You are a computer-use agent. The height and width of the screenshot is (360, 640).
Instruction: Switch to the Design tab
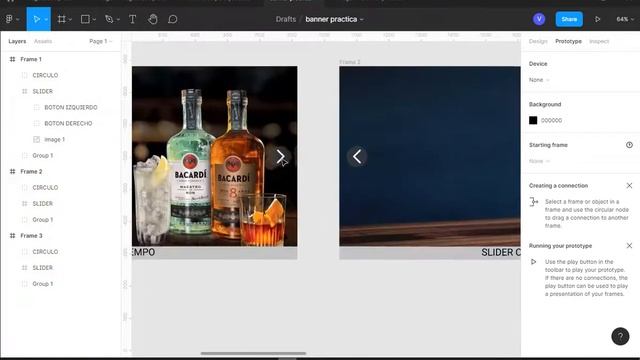click(x=538, y=41)
